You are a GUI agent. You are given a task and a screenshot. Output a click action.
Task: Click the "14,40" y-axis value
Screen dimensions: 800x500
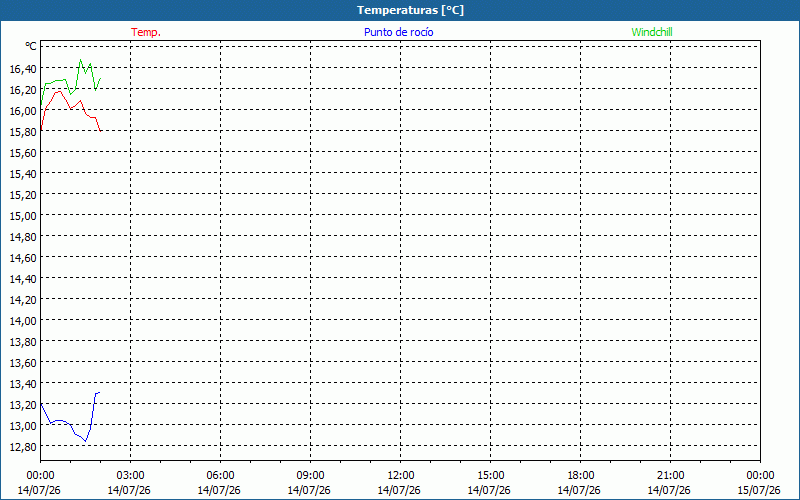23,279
